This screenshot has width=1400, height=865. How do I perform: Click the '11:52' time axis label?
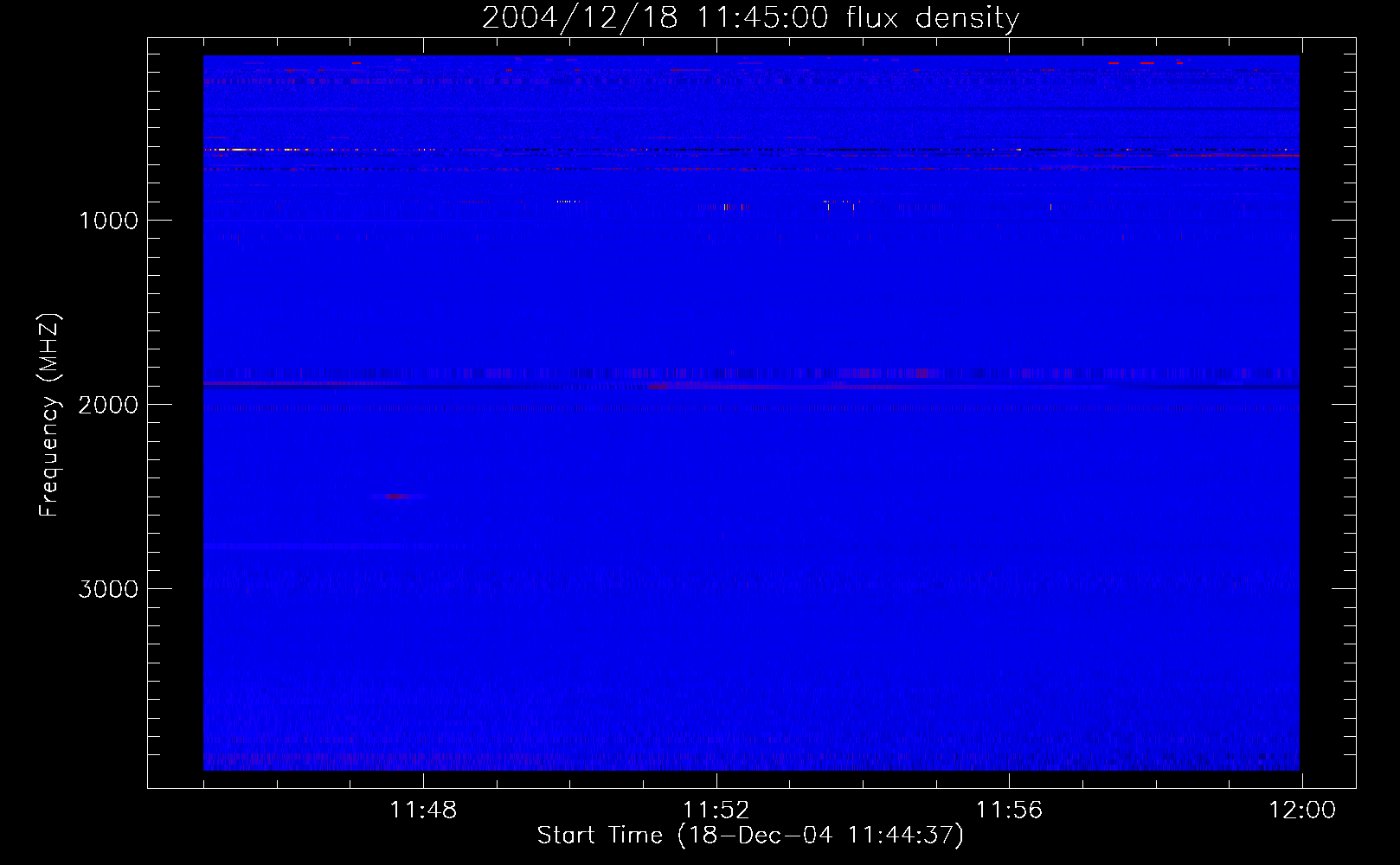point(716,811)
